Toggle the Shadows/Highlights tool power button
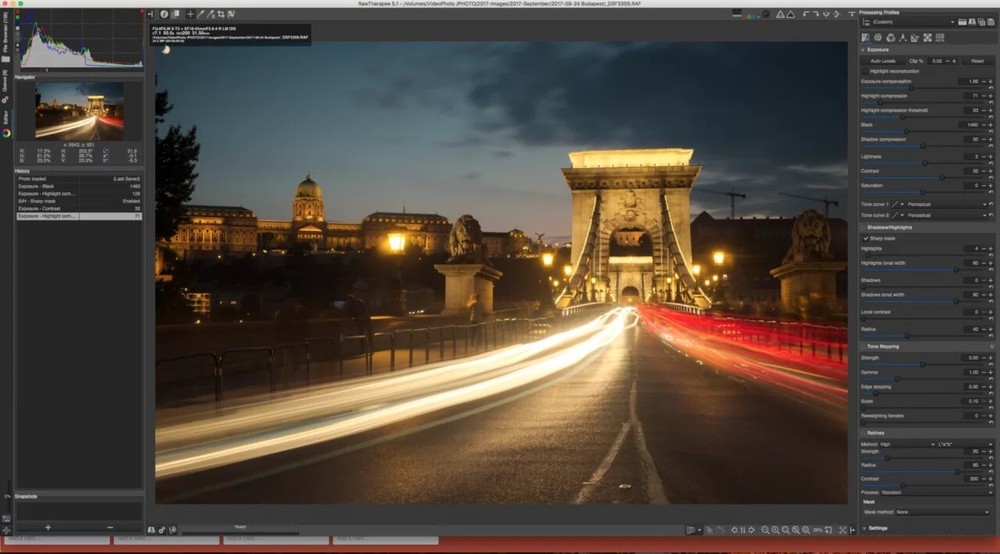Screen dimensions: 1000x554 pyautogui.click(x=864, y=227)
